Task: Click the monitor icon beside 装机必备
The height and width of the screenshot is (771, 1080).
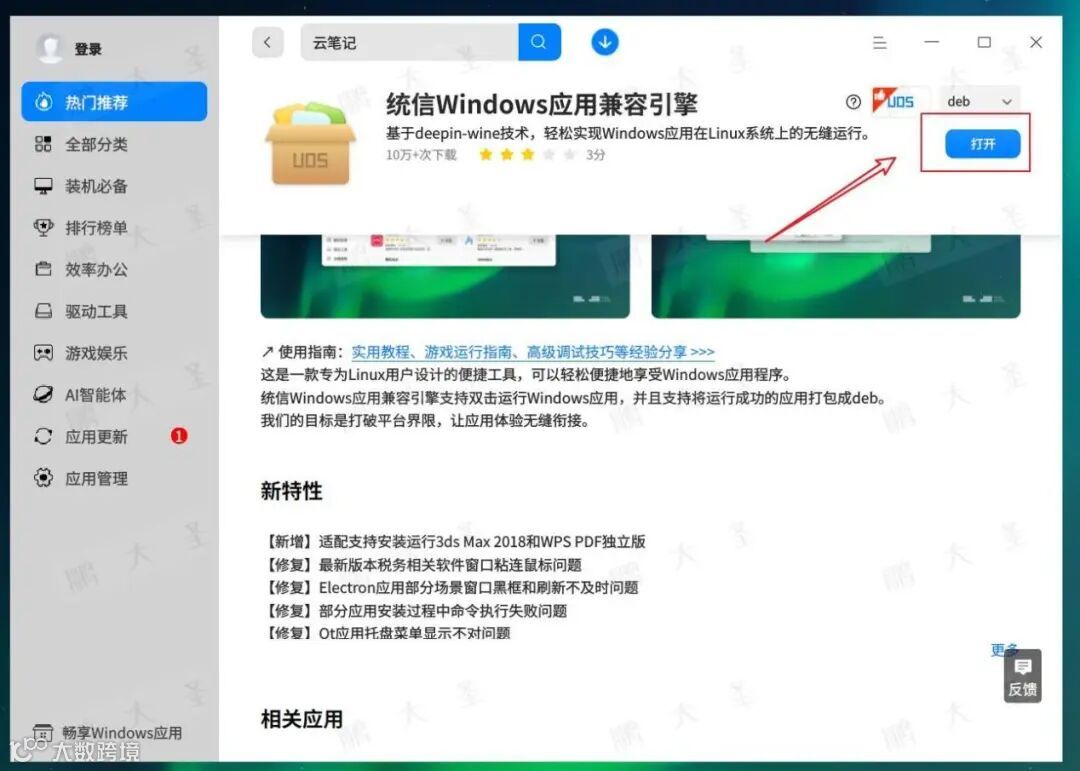Action: tap(43, 186)
